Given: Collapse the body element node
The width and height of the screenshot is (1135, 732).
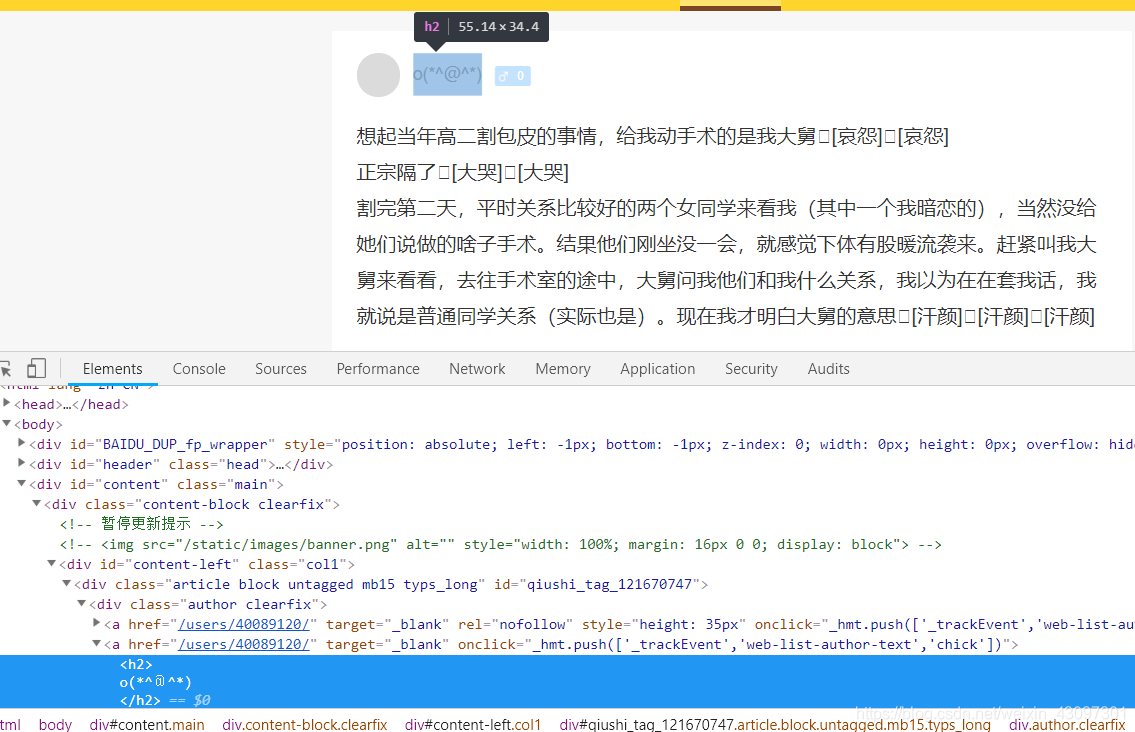Looking at the screenshot, I should click(7, 424).
